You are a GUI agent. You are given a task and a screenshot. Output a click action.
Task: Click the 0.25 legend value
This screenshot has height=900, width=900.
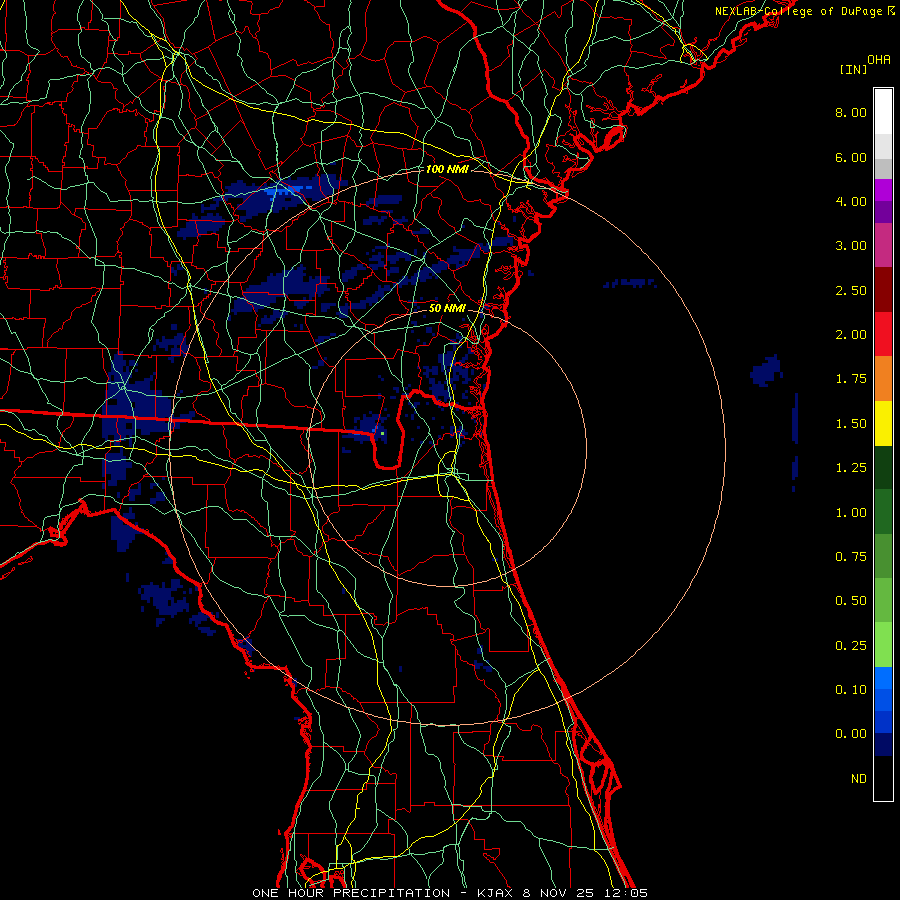click(x=851, y=646)
